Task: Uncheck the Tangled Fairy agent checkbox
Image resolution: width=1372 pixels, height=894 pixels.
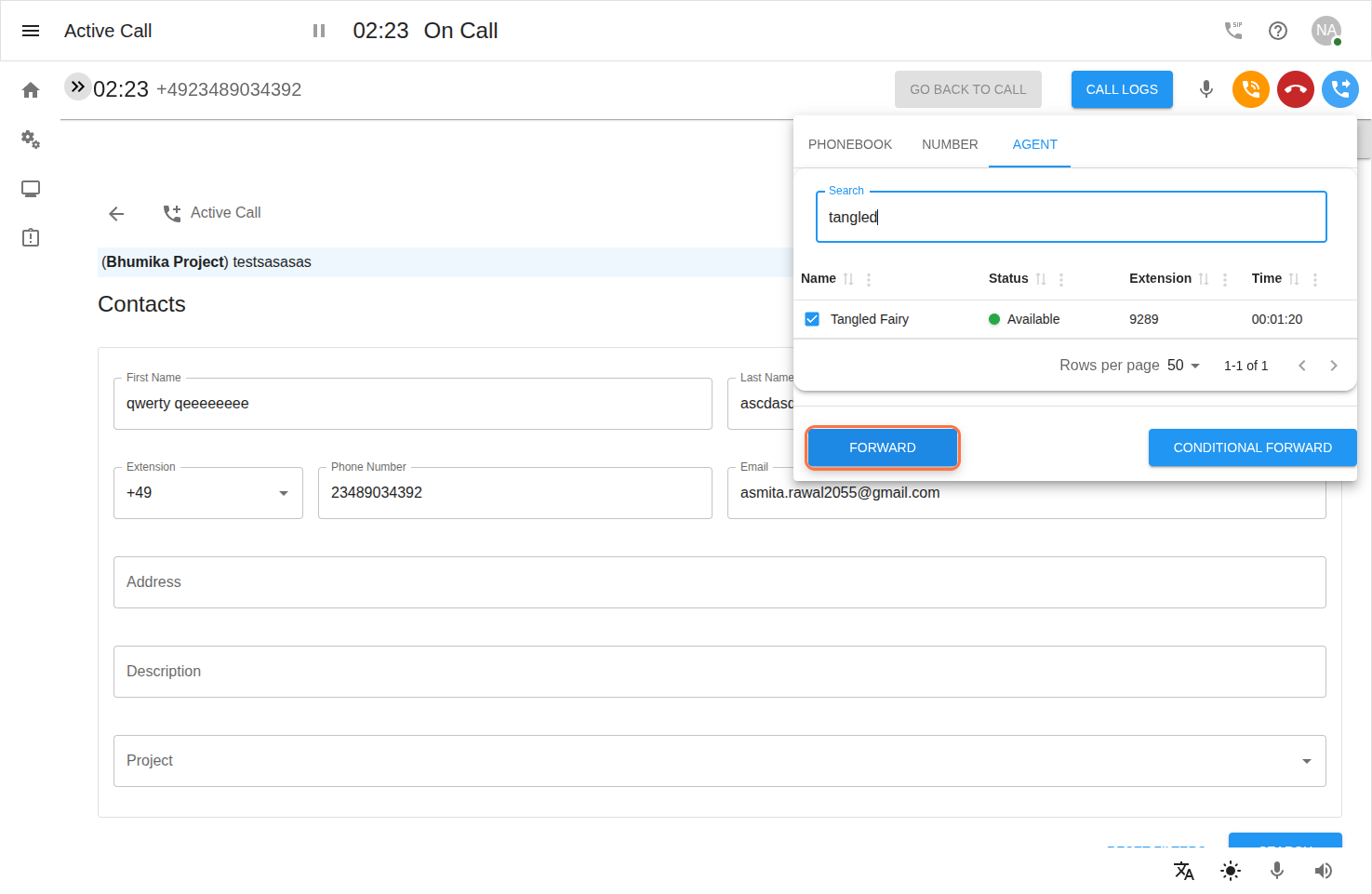Action: [x=812, y=319]
